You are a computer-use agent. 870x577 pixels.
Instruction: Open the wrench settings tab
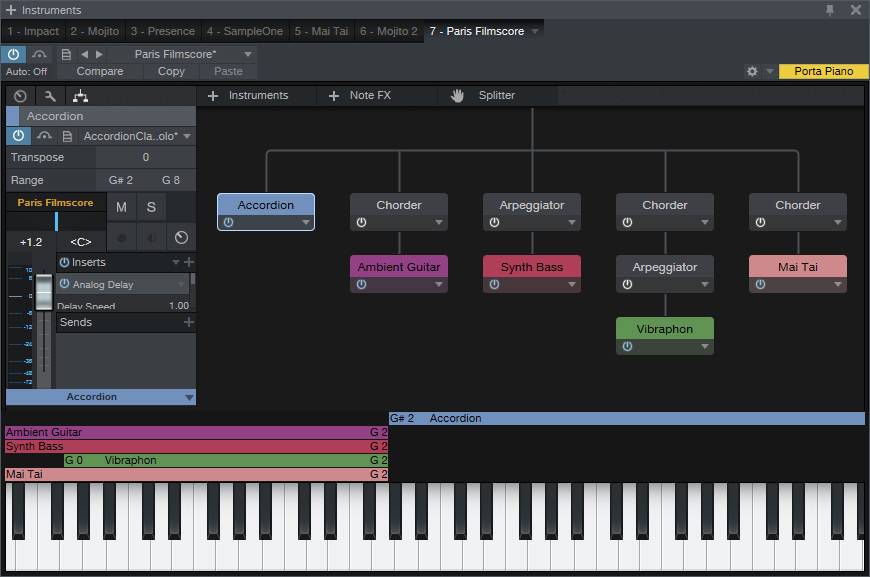50,96
